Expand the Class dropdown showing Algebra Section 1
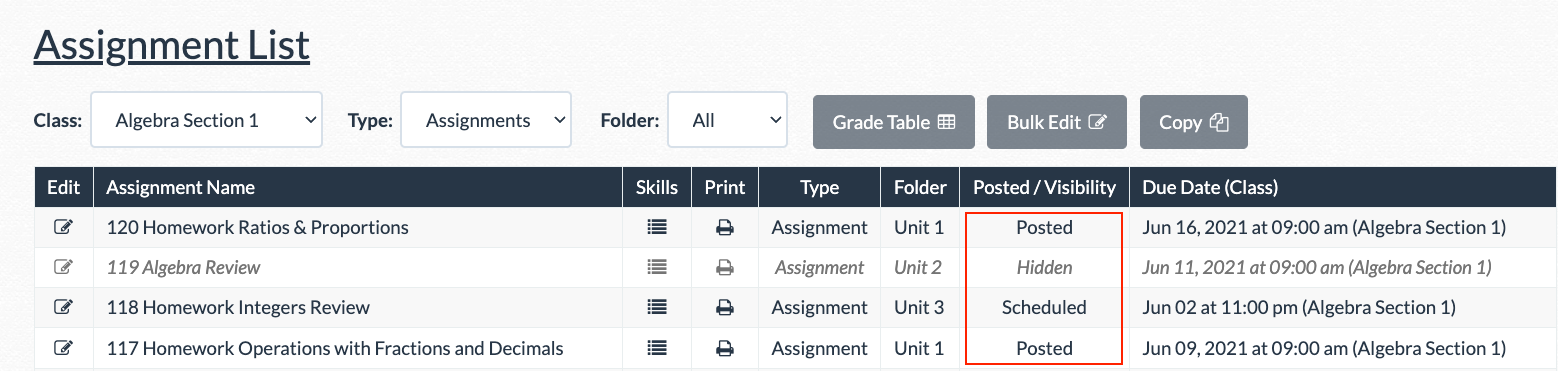The width and height of the screenshot is (1558, 371). [206, 120]
